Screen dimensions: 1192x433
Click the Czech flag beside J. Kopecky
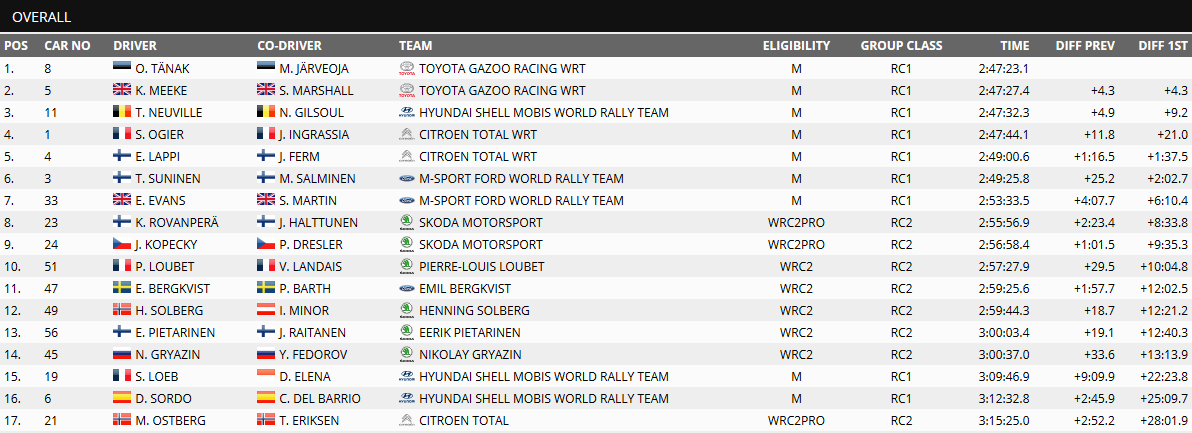(122, 245)
